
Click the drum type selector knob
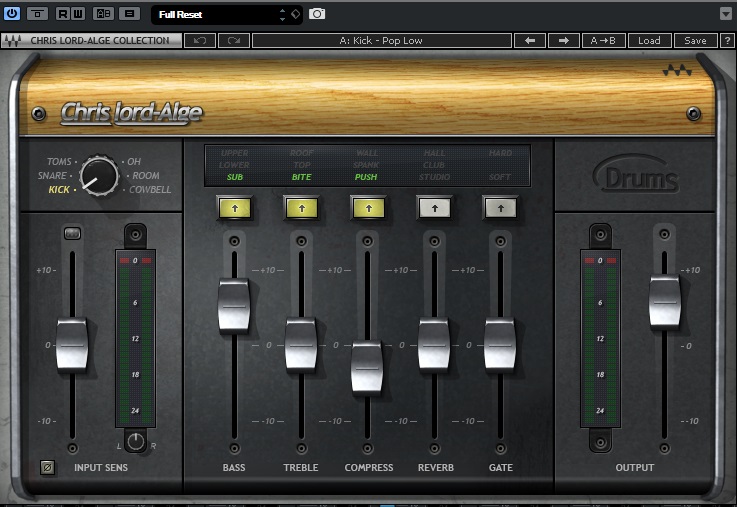(99, 176)
